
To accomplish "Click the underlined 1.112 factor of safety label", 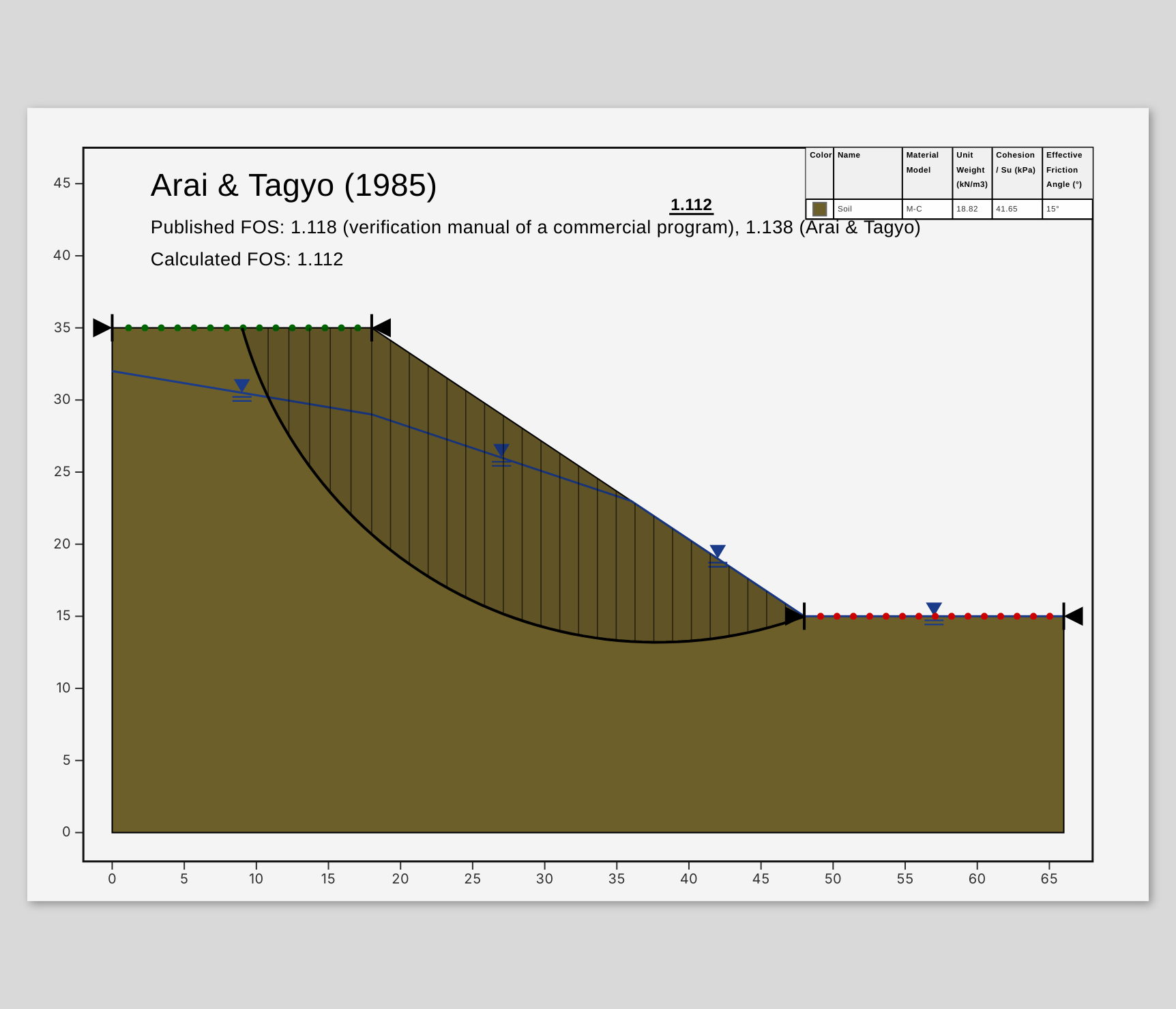I will [x=691, y=205].
